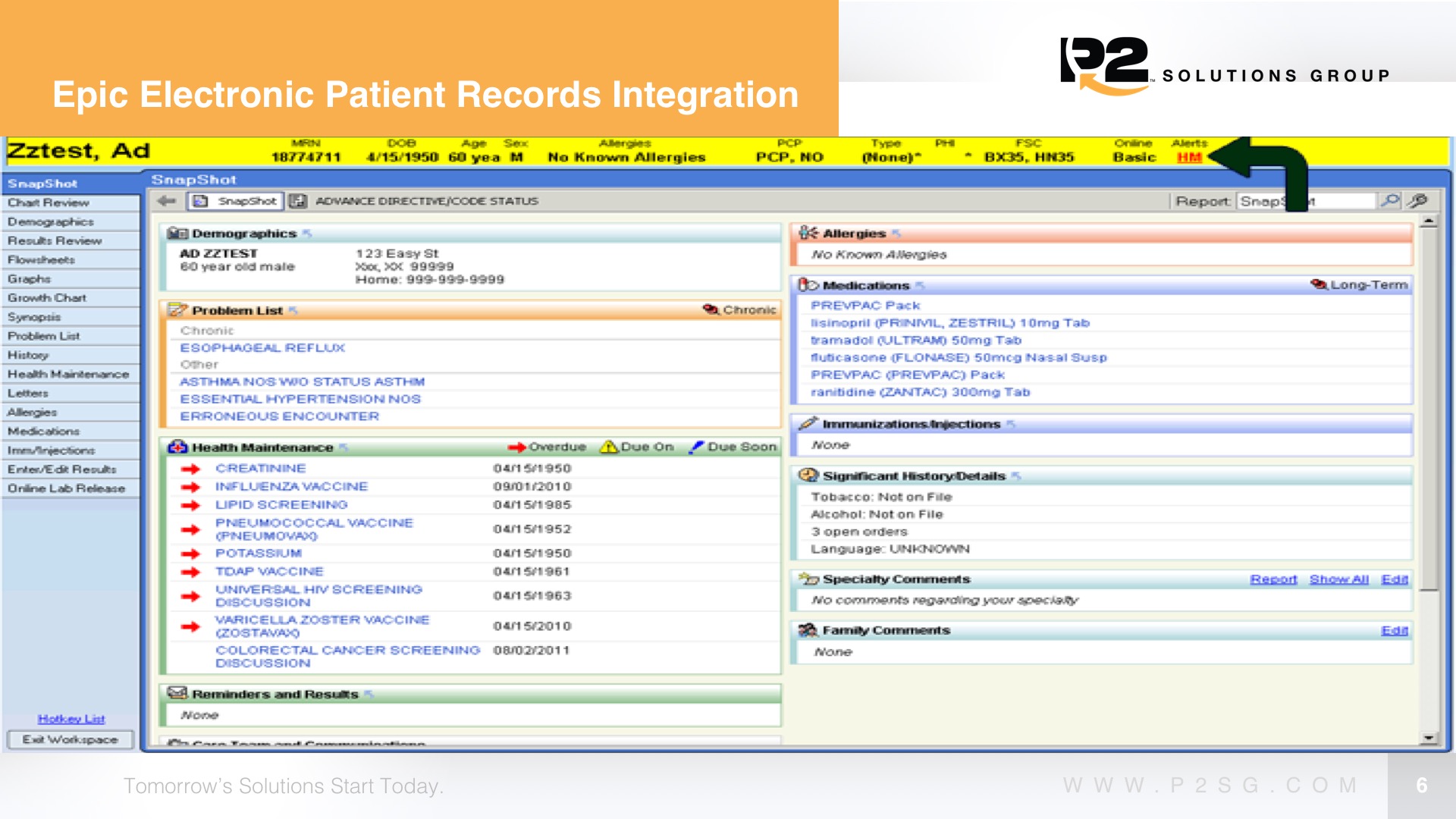Click the Problem List notepad icon
The width and height of the screenshot is (1456, 819).
tap(177, 310)
